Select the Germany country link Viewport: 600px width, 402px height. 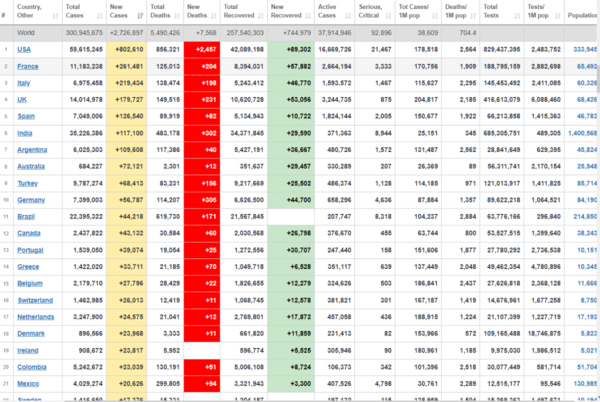tap(31, 200)
